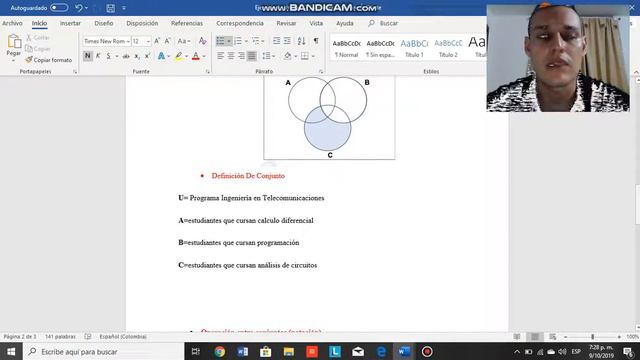Apply subscript formatting
Screen dimensions: 640x360
[x=137, y=56]
